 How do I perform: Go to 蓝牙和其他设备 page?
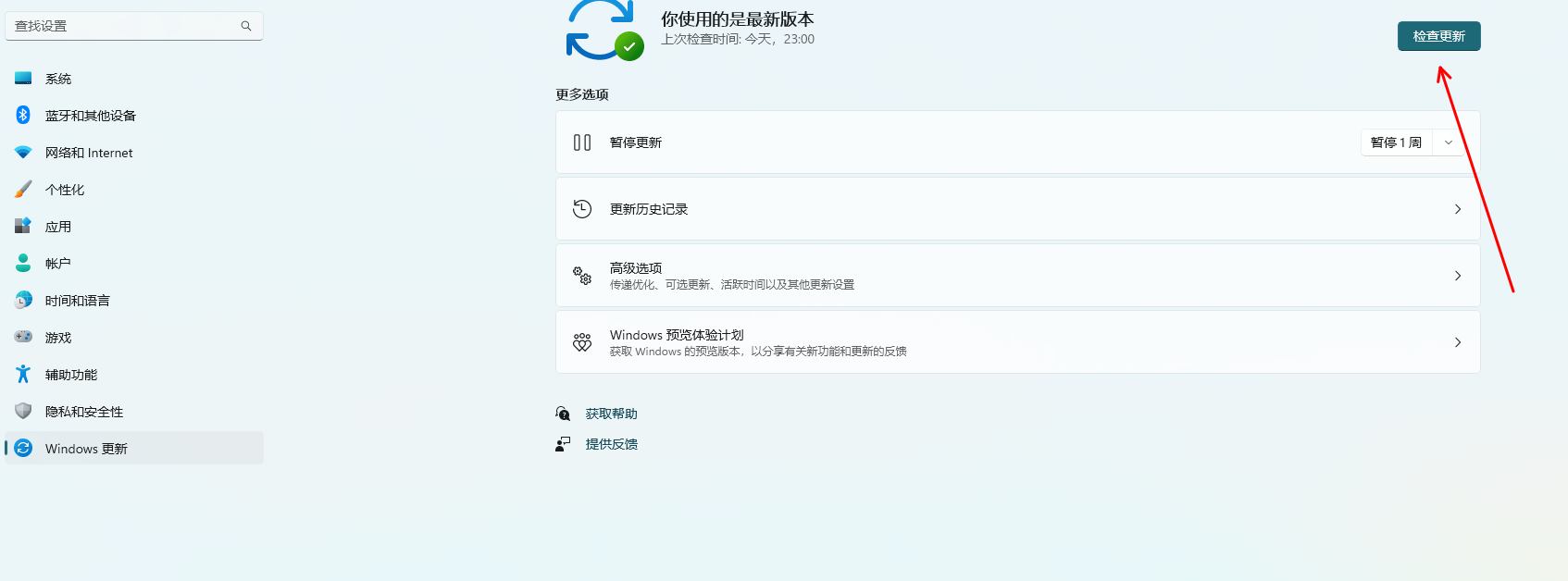(134, 116)
